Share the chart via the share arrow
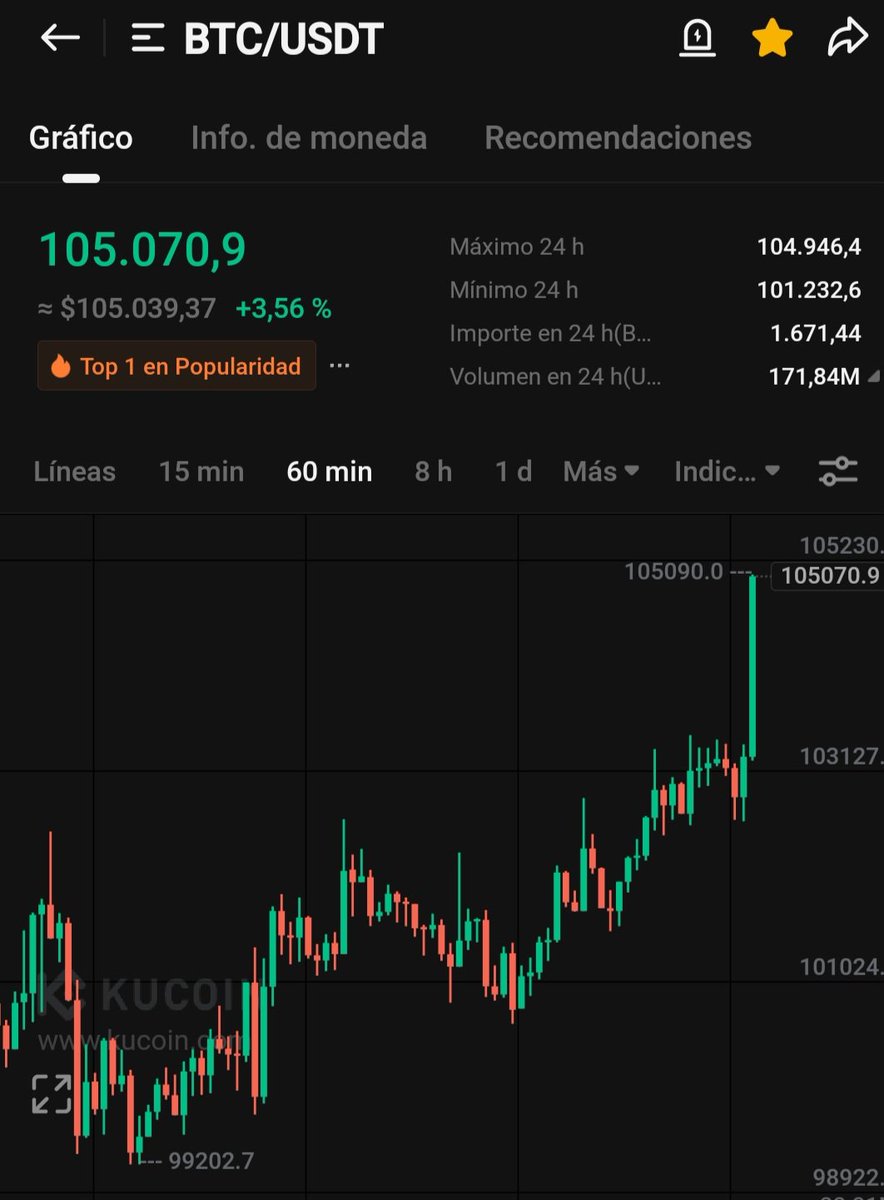The height and width of the screenshot is (1200, 884). coord(847,39)
